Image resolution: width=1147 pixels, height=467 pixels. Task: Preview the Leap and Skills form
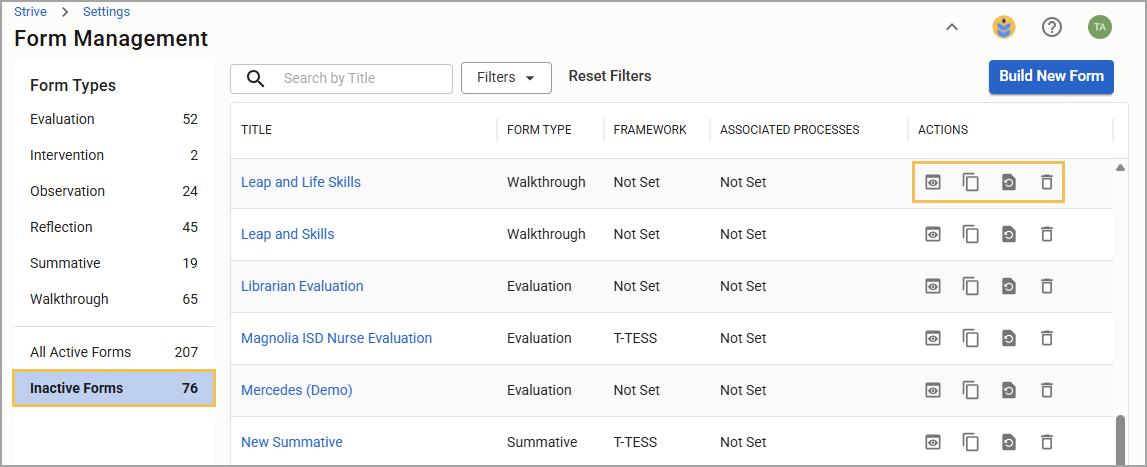coord(933,234)
